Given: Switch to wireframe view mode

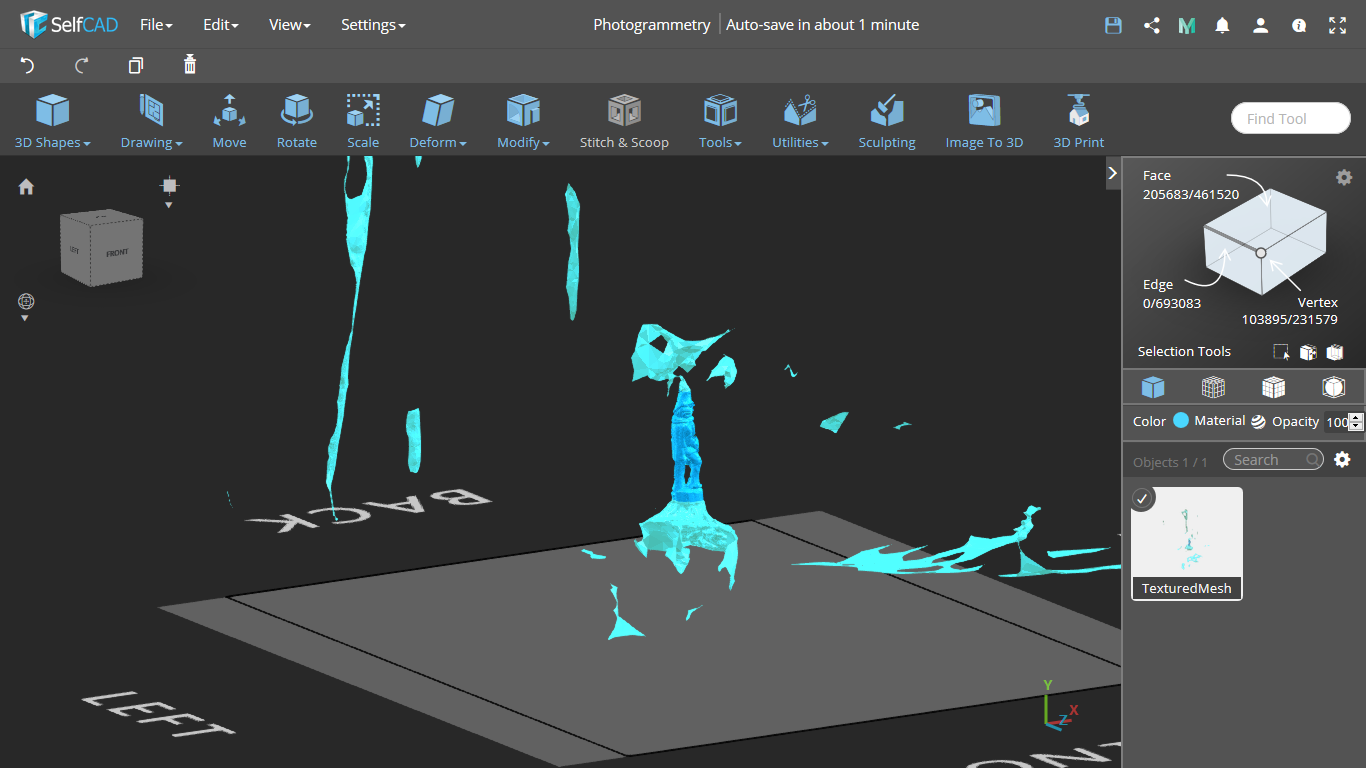Looking at the screenshot, I should (x=1213, y=387).
